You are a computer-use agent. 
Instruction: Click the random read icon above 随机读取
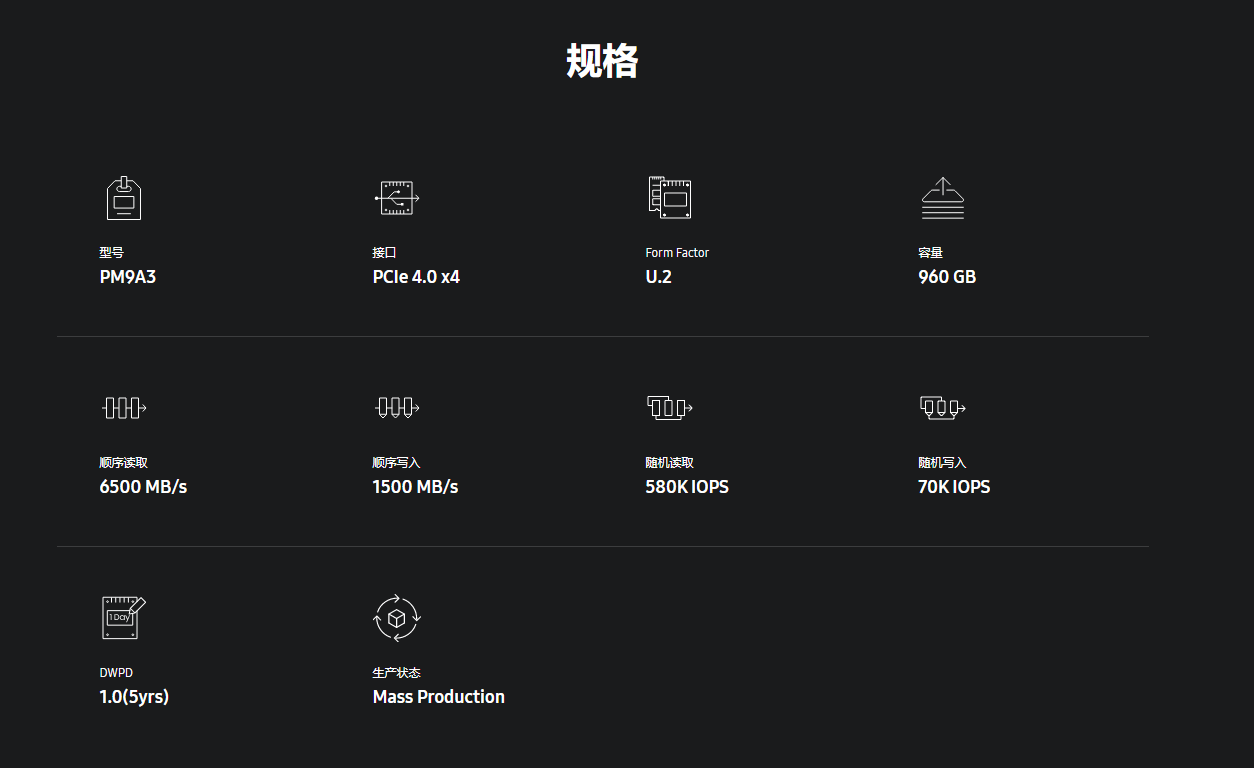670,407
